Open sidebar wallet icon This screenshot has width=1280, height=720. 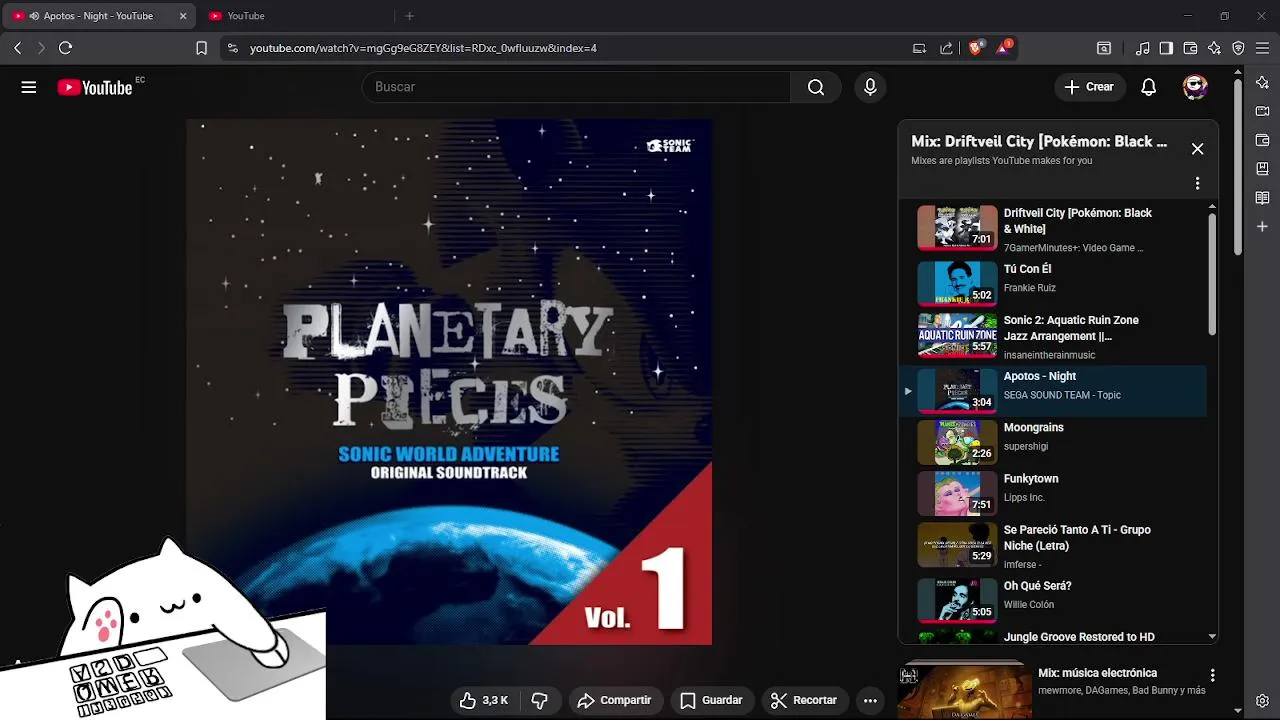click(1263, 140)
